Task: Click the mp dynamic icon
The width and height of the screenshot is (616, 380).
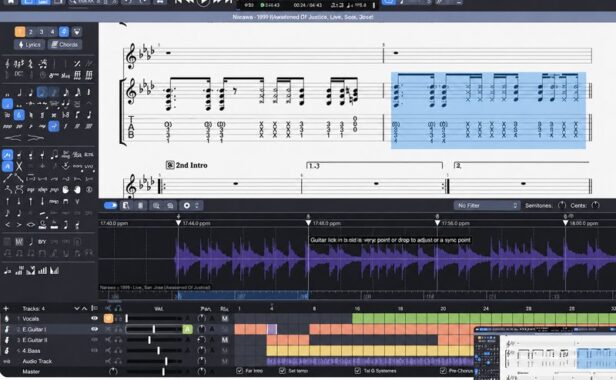Action: (x=42, y=127)
